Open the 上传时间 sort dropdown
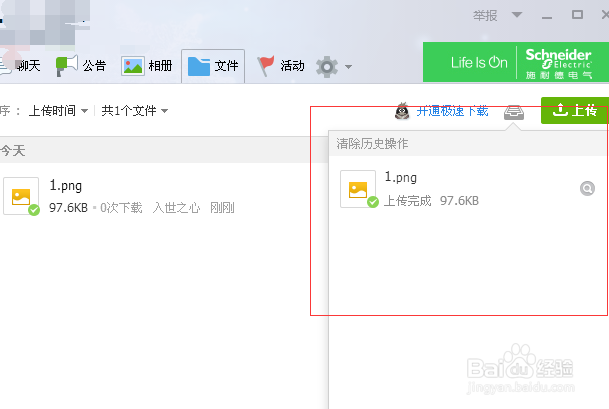Viewport: 609px width, 409px height. point(58,111)
